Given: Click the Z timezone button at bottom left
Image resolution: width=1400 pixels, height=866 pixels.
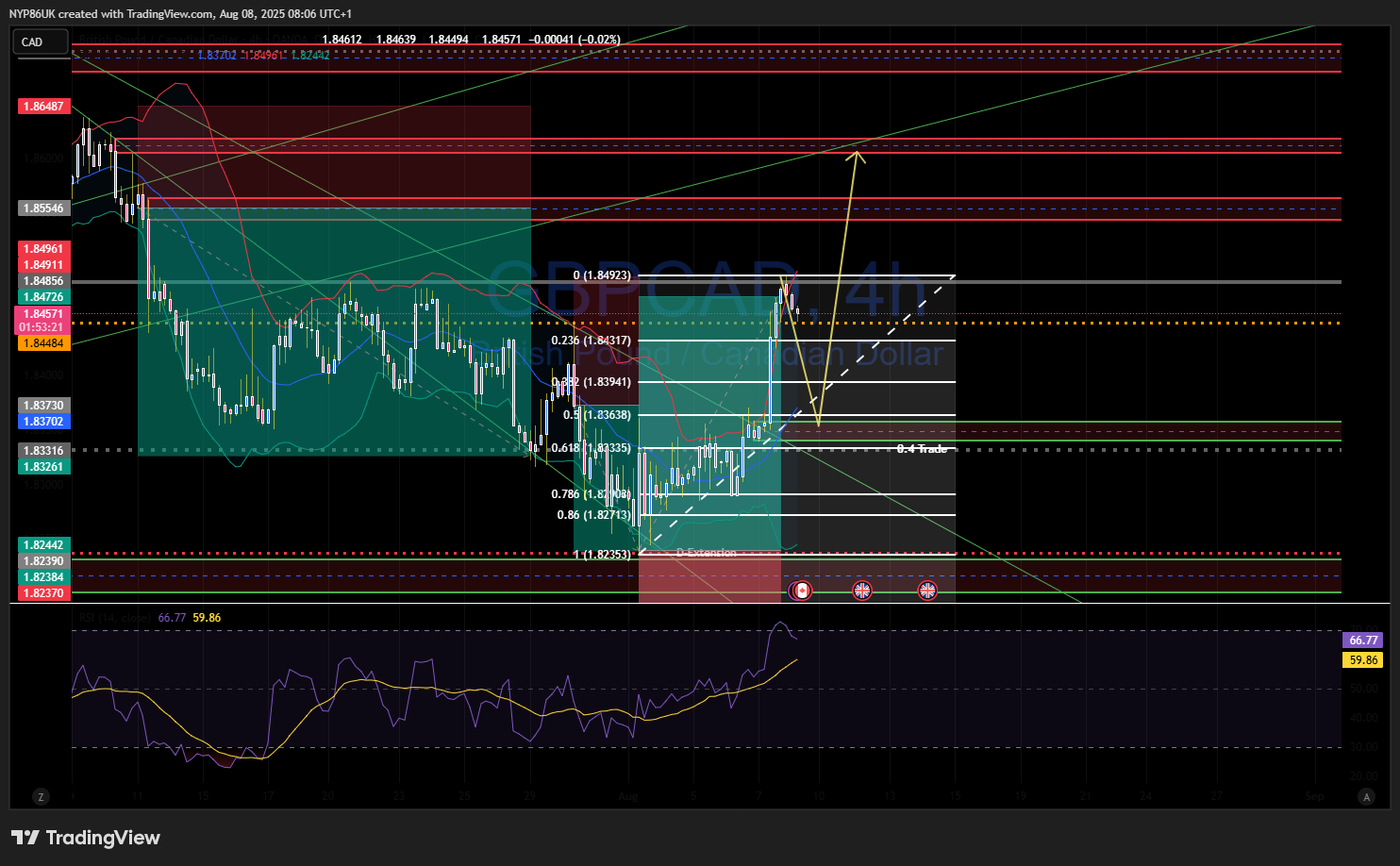Looking at the screenshot, I should click(41, 797).
